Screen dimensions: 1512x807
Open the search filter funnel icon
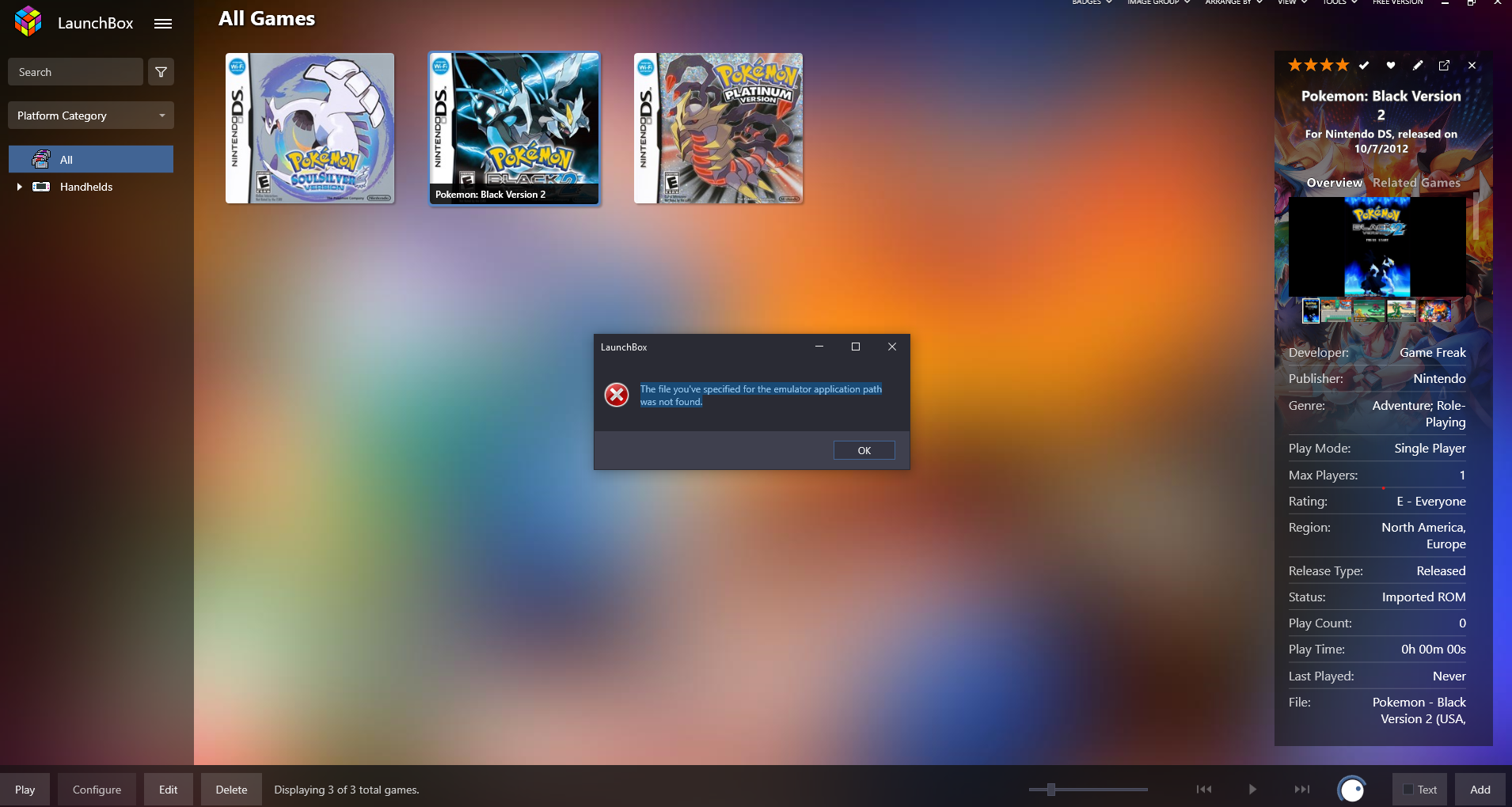[161, 72]
